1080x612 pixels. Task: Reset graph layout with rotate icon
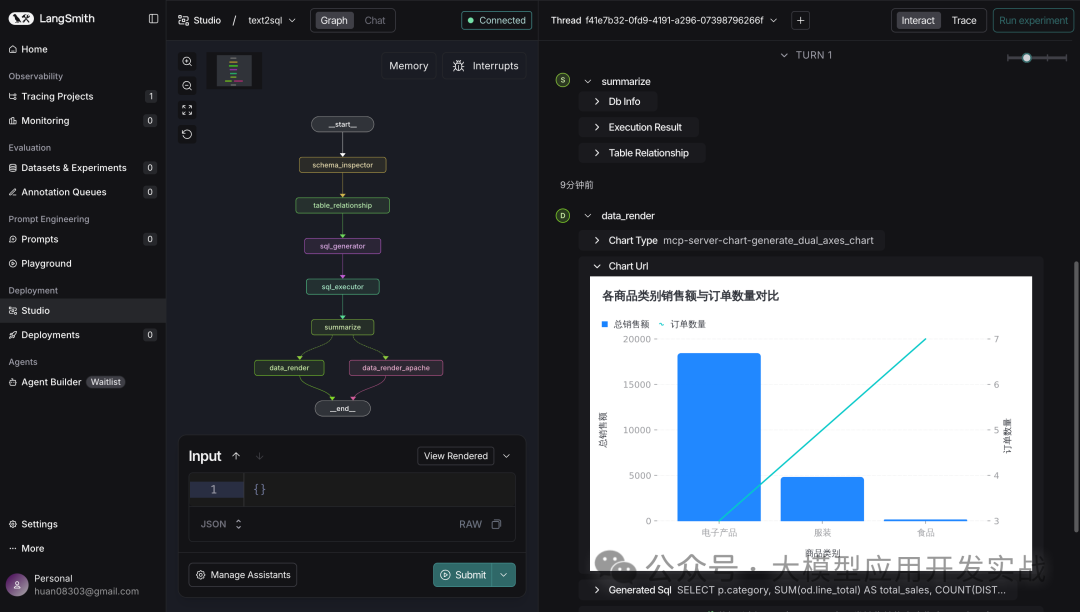pos(187,134)
